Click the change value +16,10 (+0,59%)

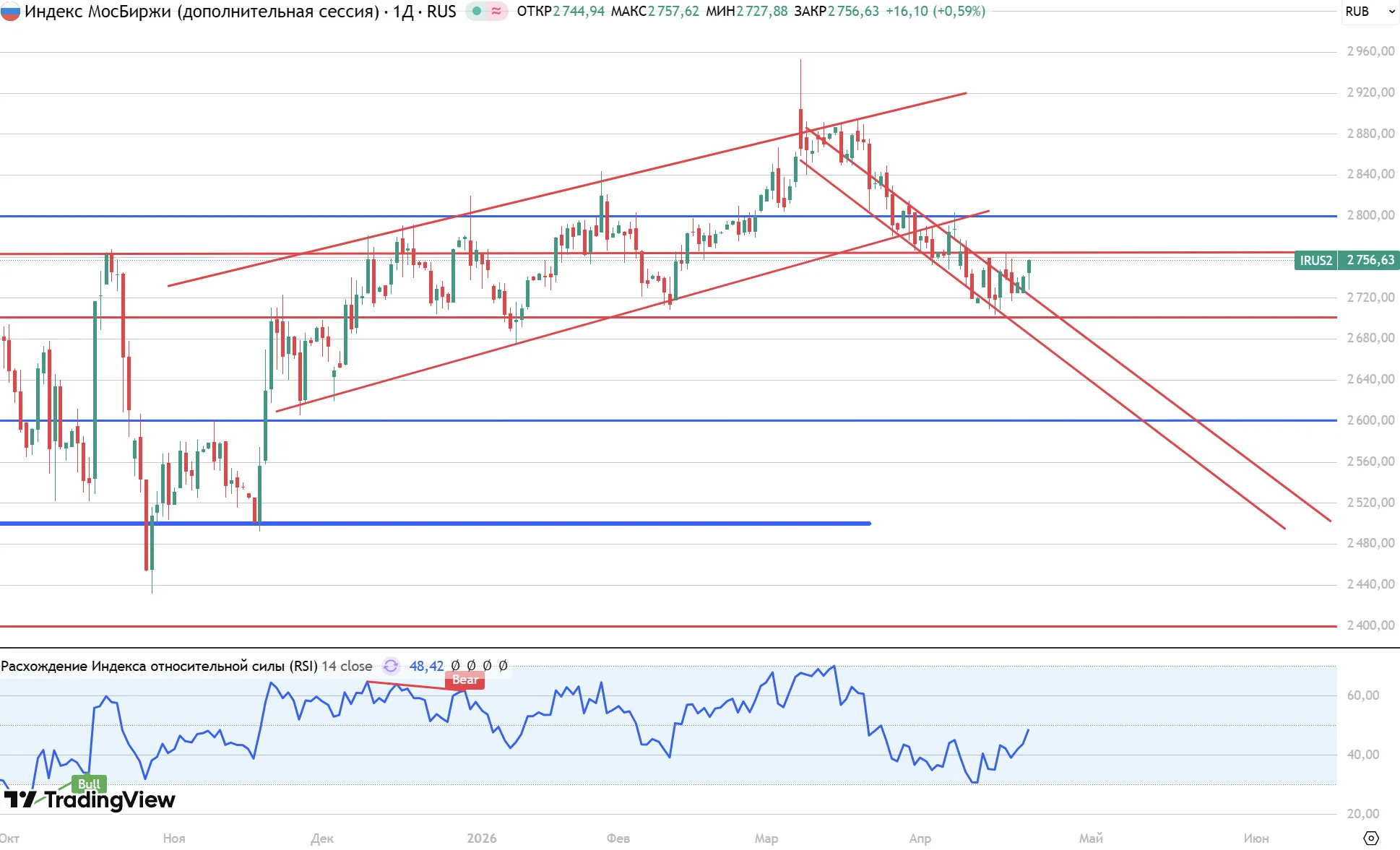point(936,12)
